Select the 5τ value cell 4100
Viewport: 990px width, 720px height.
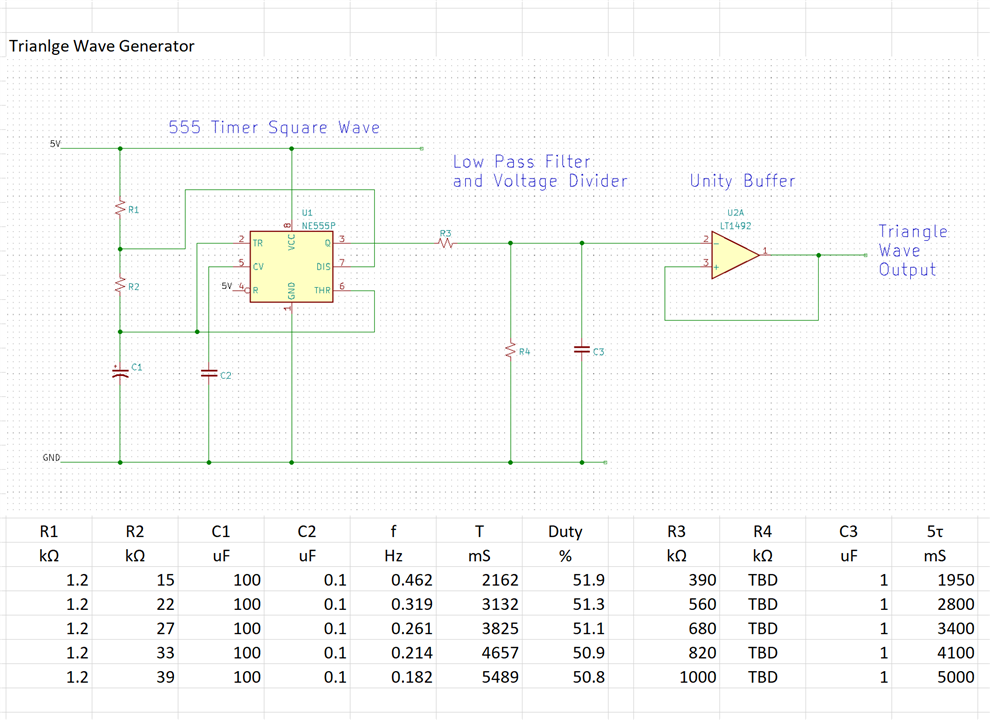(x=934, y=652)
